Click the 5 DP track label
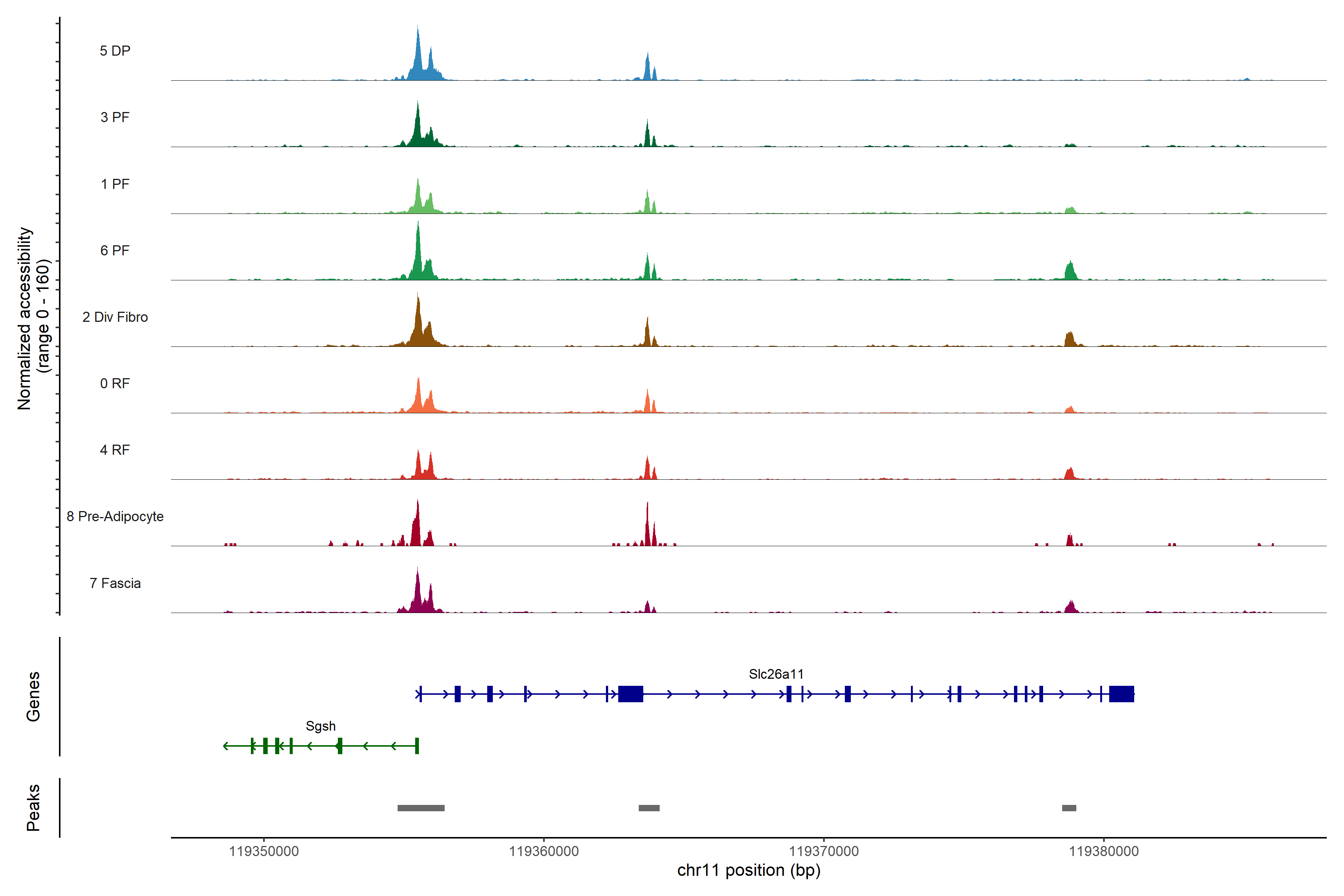This screenshot has height=896, width=1344. coord(115,51)
